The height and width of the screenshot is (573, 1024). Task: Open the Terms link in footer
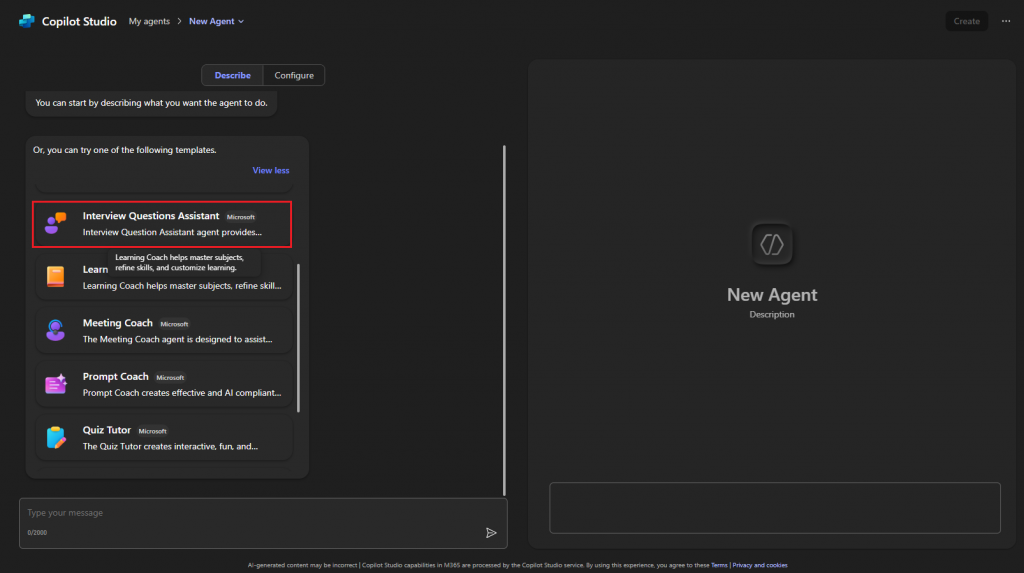pos(719,565)
